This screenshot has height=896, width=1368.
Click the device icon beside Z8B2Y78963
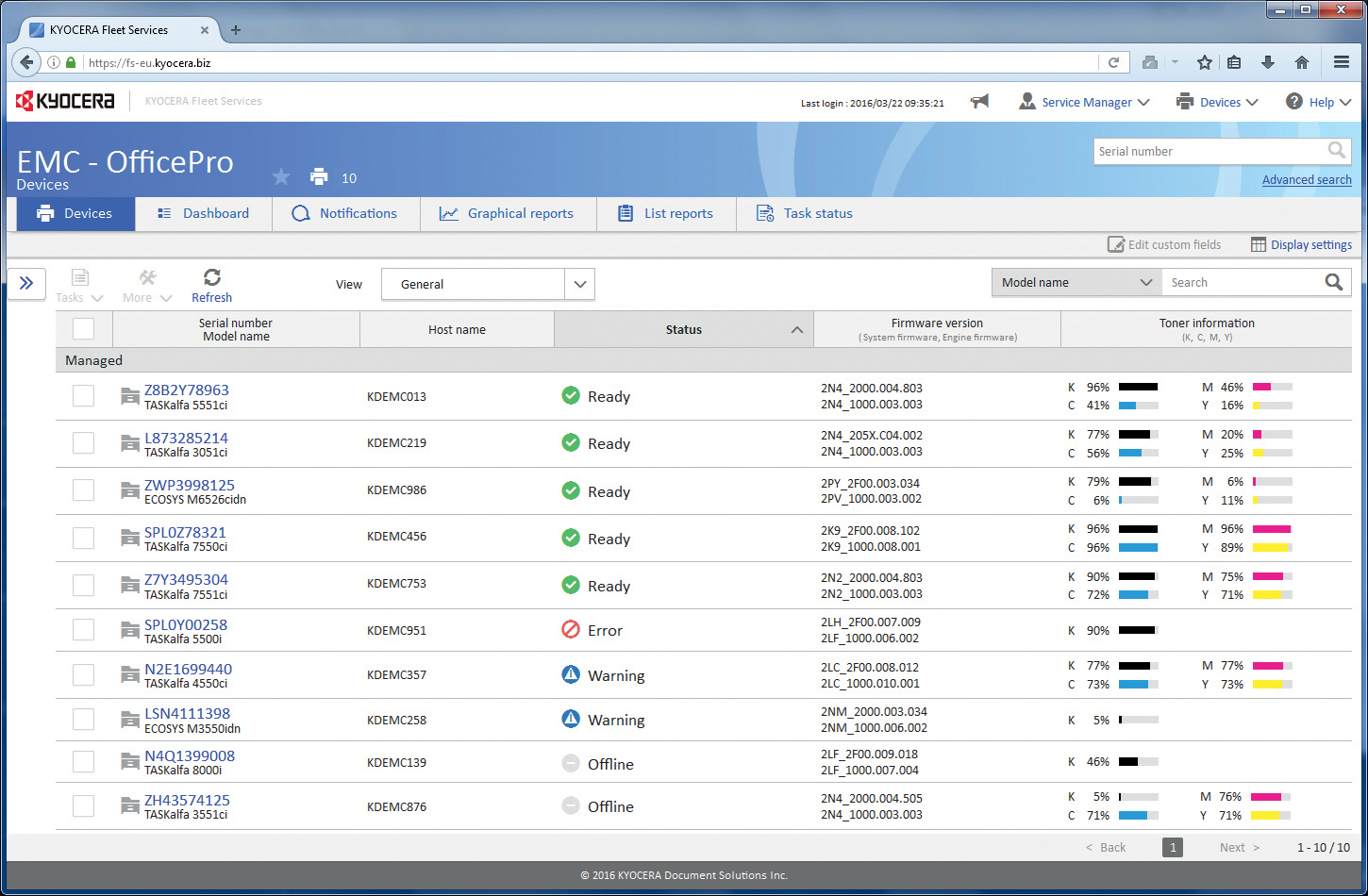pos(130,397)
